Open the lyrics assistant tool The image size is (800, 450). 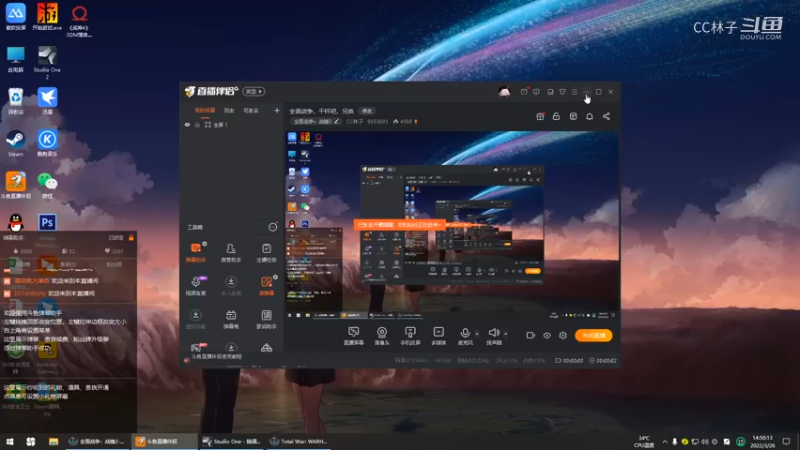pos(266,319)
